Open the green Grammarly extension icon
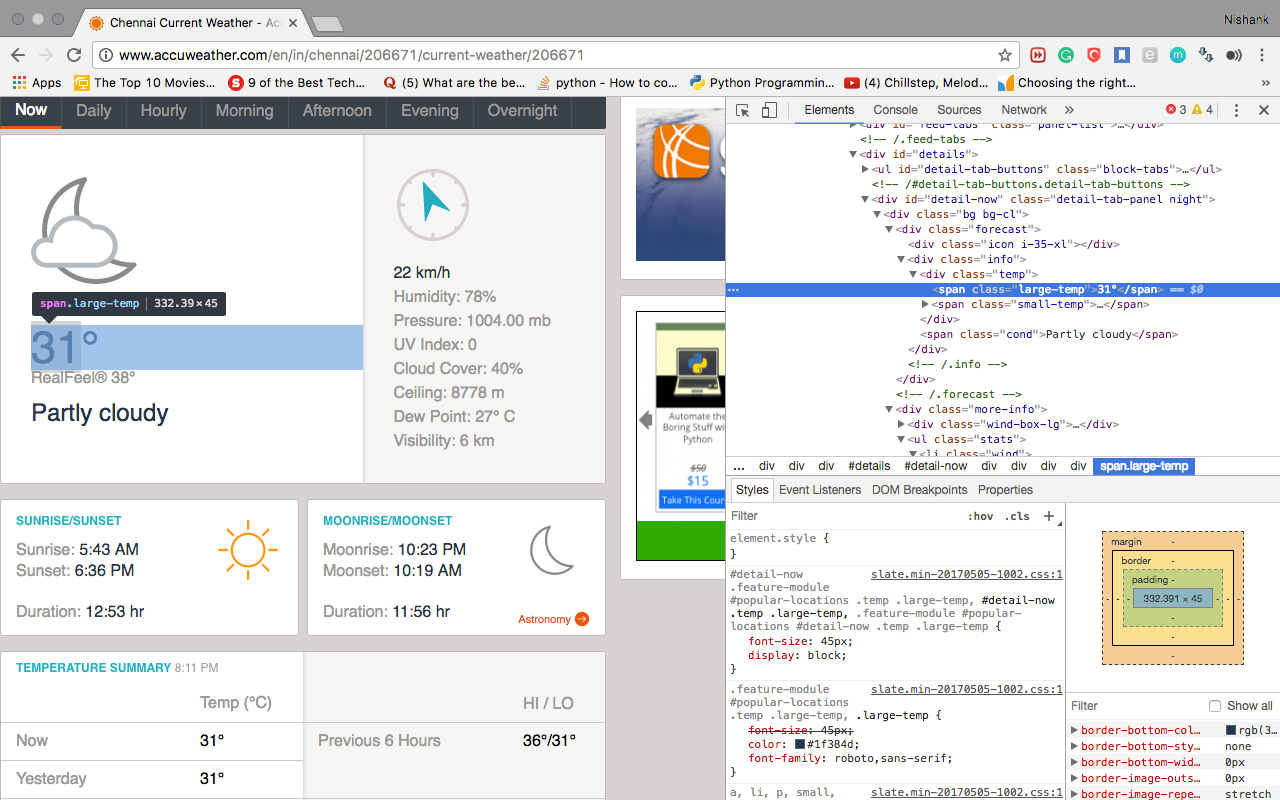 coord(1067,55)
